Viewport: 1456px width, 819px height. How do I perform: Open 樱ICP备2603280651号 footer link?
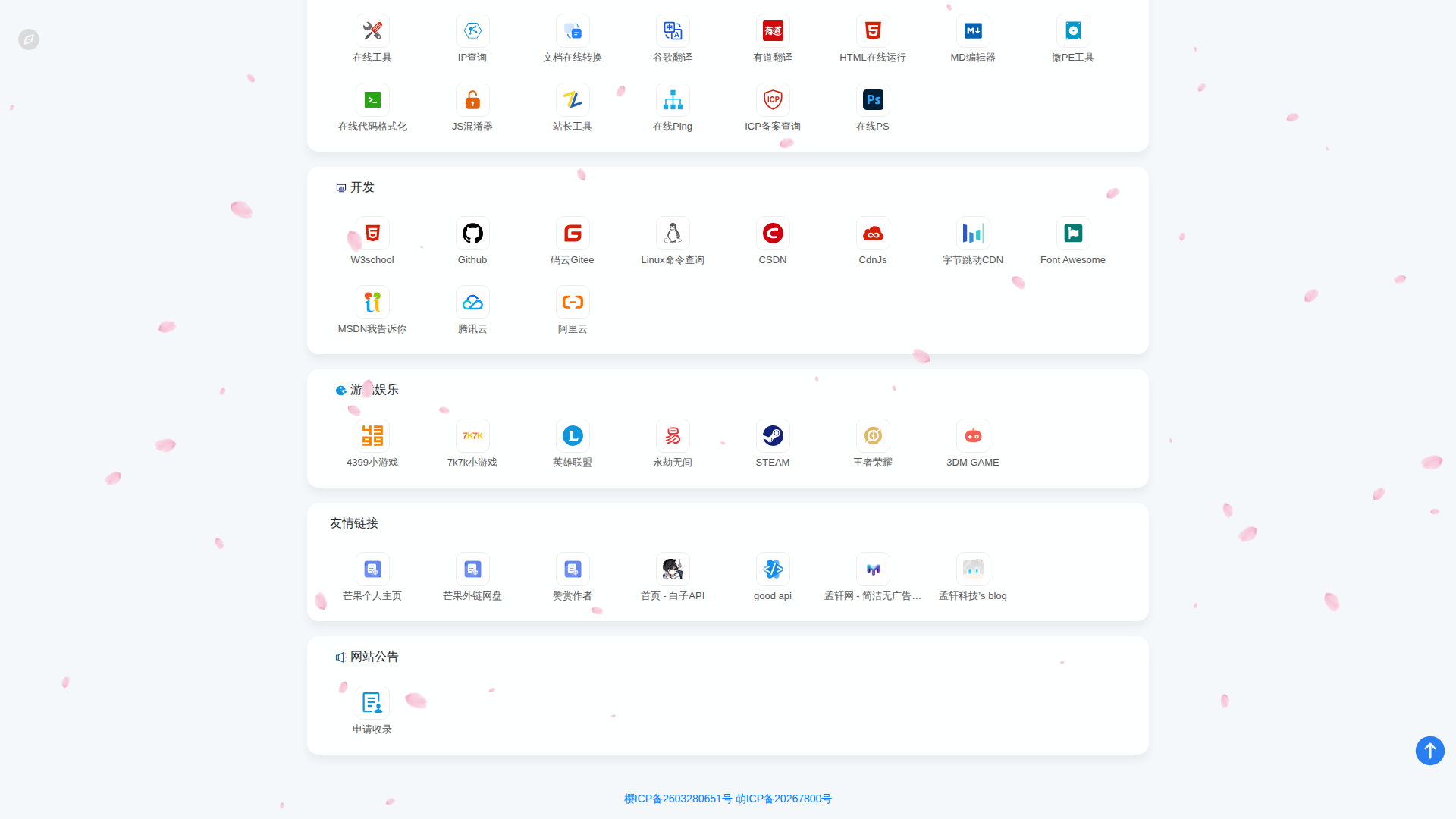(678, 799)
